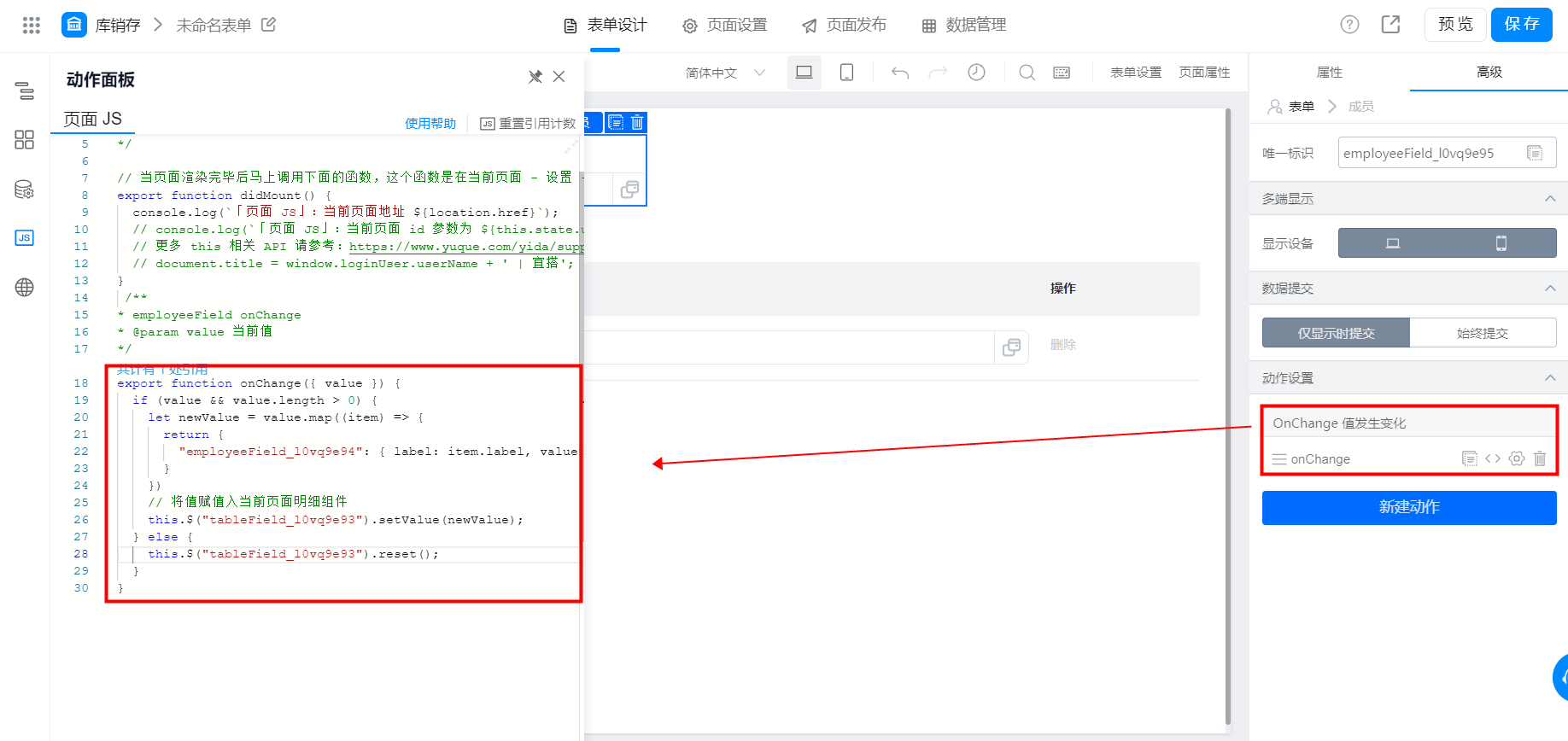Open the JS action panel sidebar icon
The width and height of the screenshot is (1568, 741).
[x=24, y=237]
